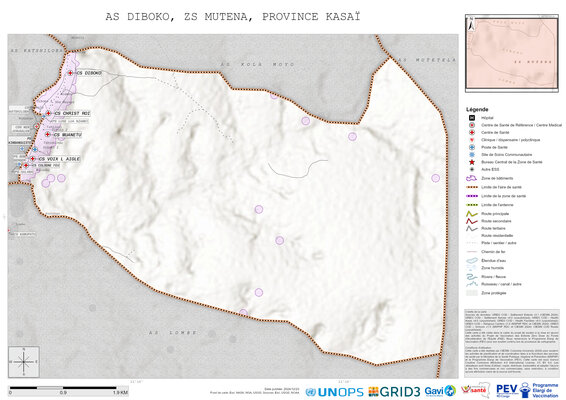Viewport: 566px width, 400px height.
Task: Click the Clinique / dispensaire legend icon
Action: (471, 140)
